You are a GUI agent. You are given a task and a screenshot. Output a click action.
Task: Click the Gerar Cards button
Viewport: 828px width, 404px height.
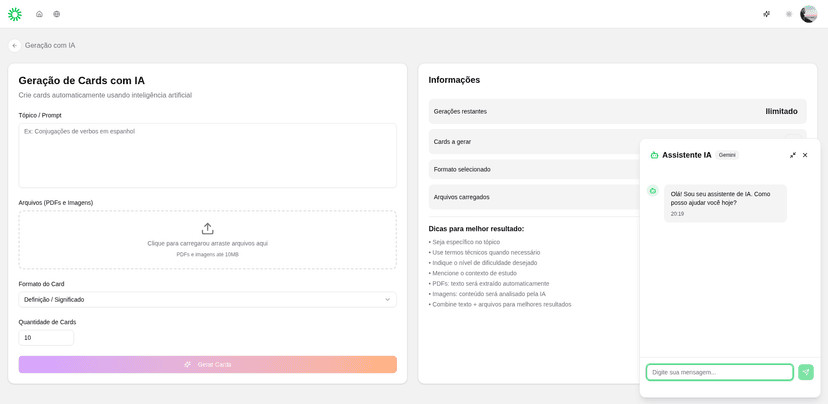207,364
